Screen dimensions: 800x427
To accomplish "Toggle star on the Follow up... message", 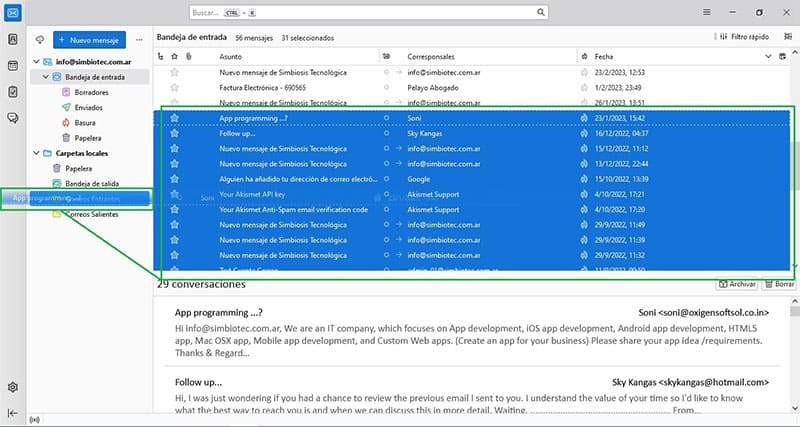I will tap(175, 133).
